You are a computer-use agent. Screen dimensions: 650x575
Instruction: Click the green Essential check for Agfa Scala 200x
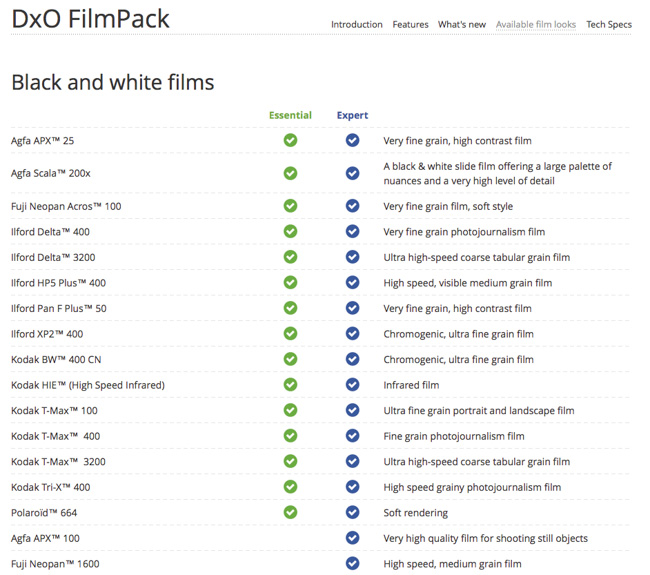pos(290,173)
